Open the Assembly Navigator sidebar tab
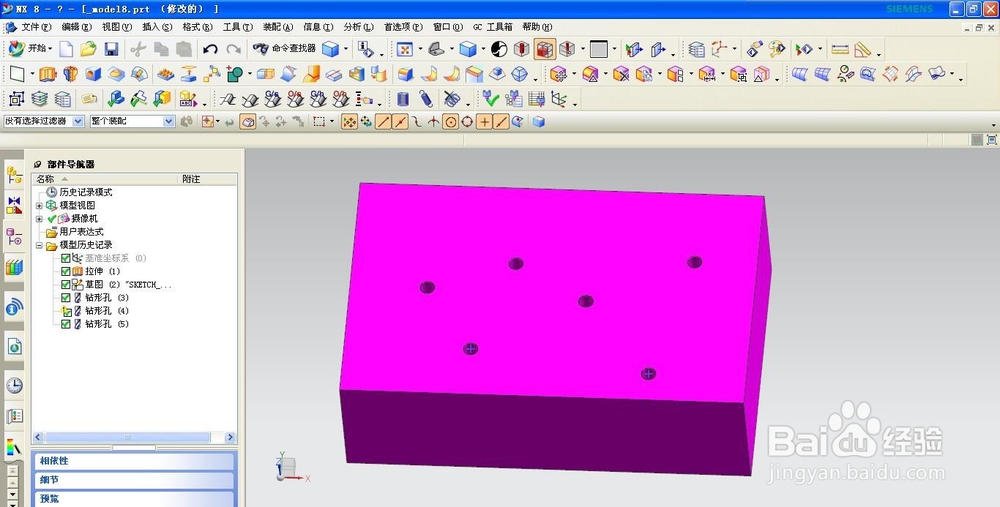This screenshot has height=507, width=1000. click(14, 175)
